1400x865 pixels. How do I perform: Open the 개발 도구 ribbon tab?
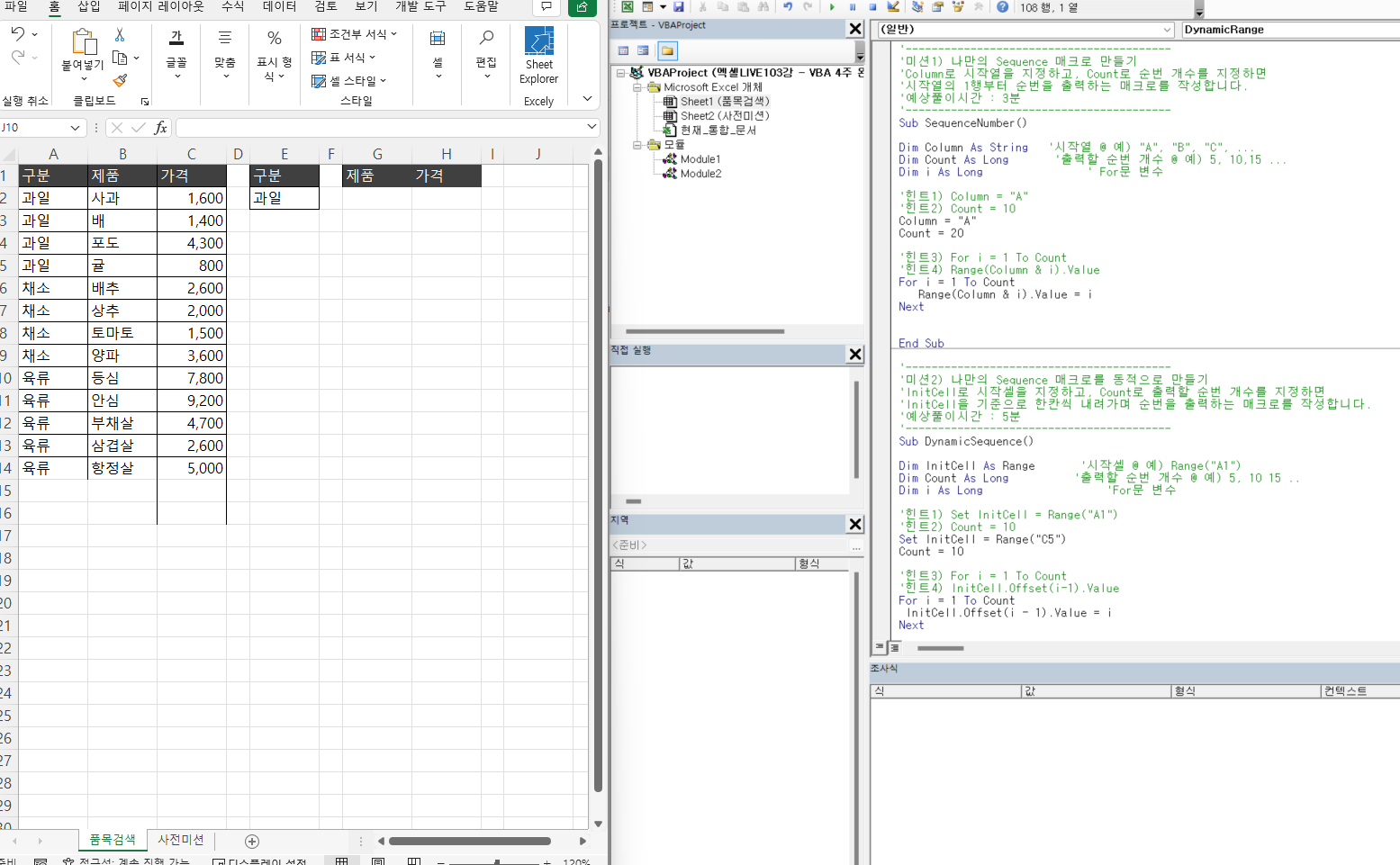coord(420,6)
